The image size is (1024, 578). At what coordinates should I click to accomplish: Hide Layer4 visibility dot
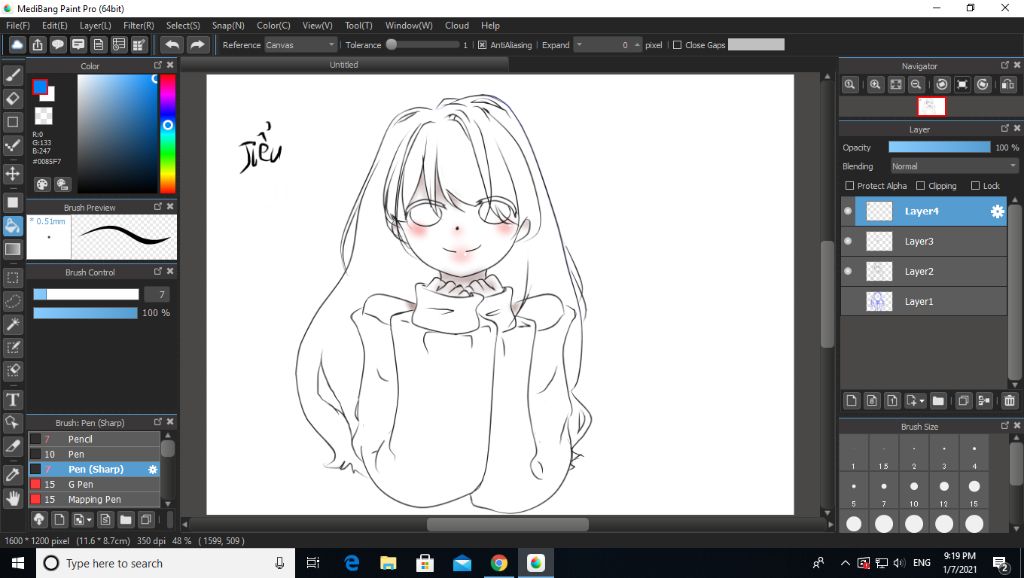pos(848,211)
